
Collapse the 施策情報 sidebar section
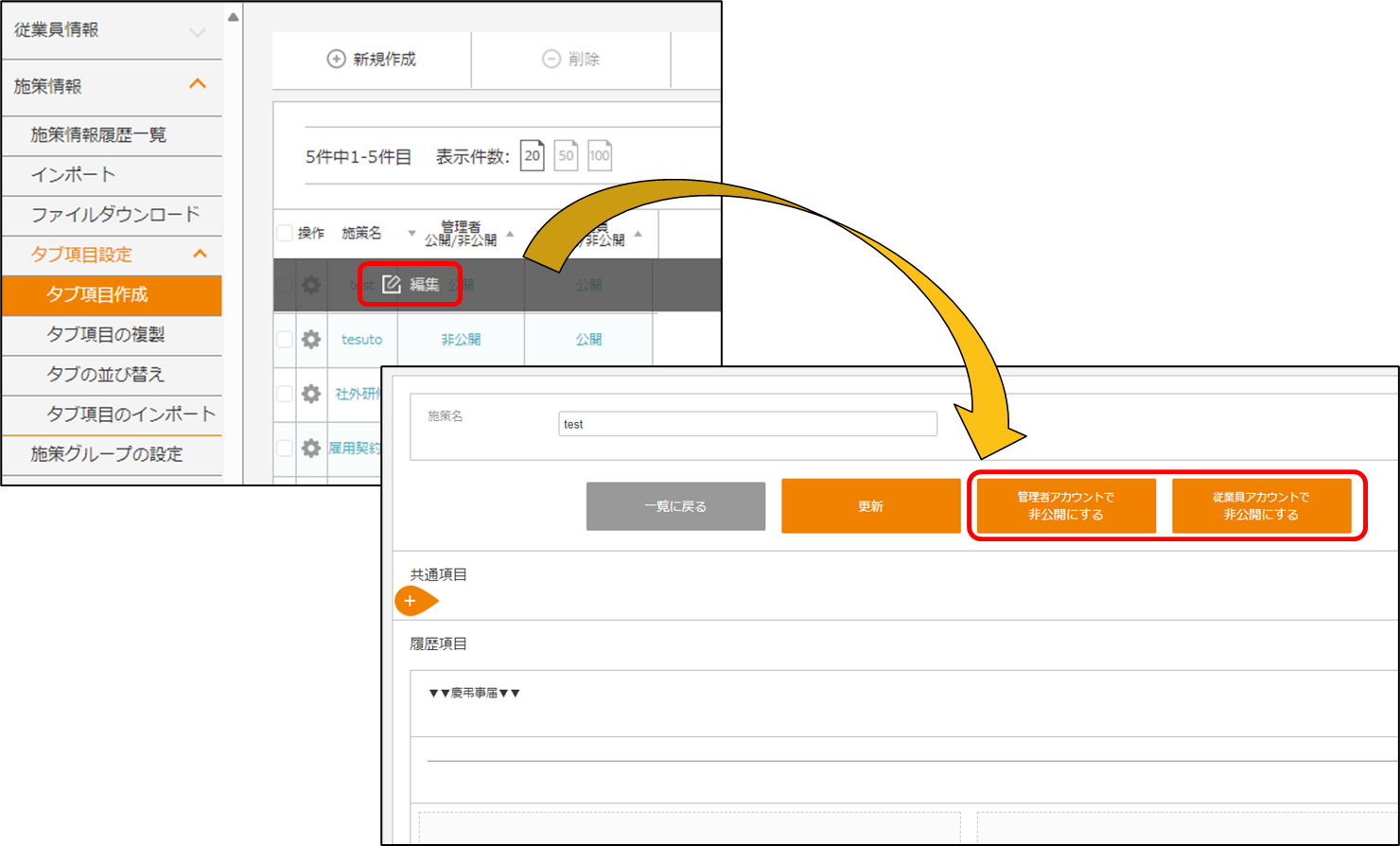tap(197, 85)
